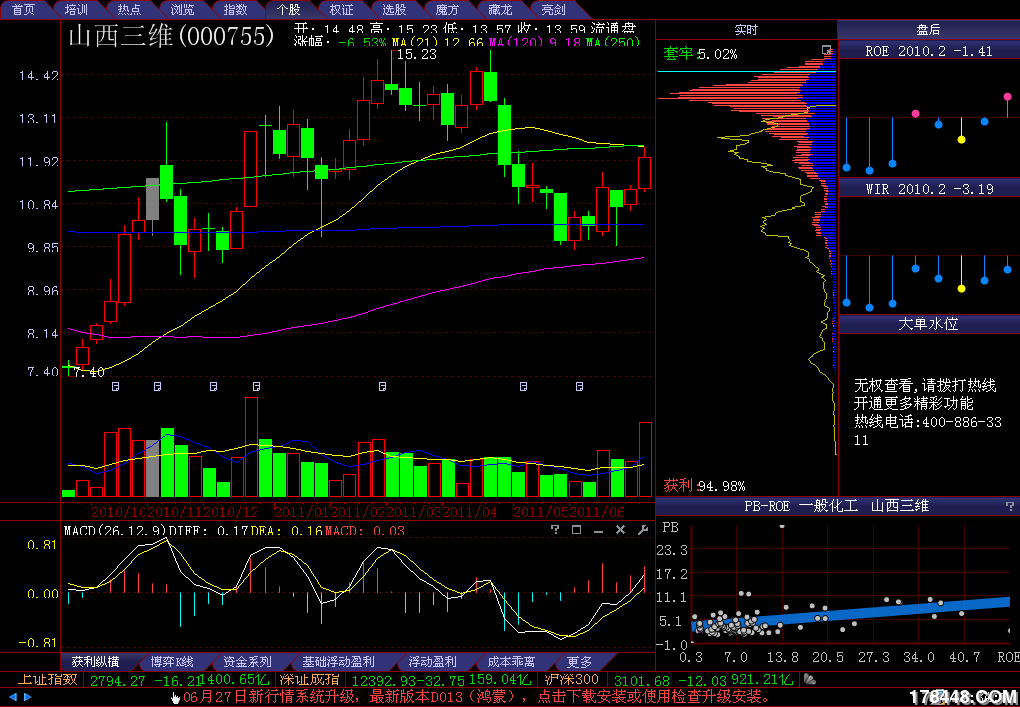
Task: Select the 盘后 after-hours tab
Action: [927, 30]
